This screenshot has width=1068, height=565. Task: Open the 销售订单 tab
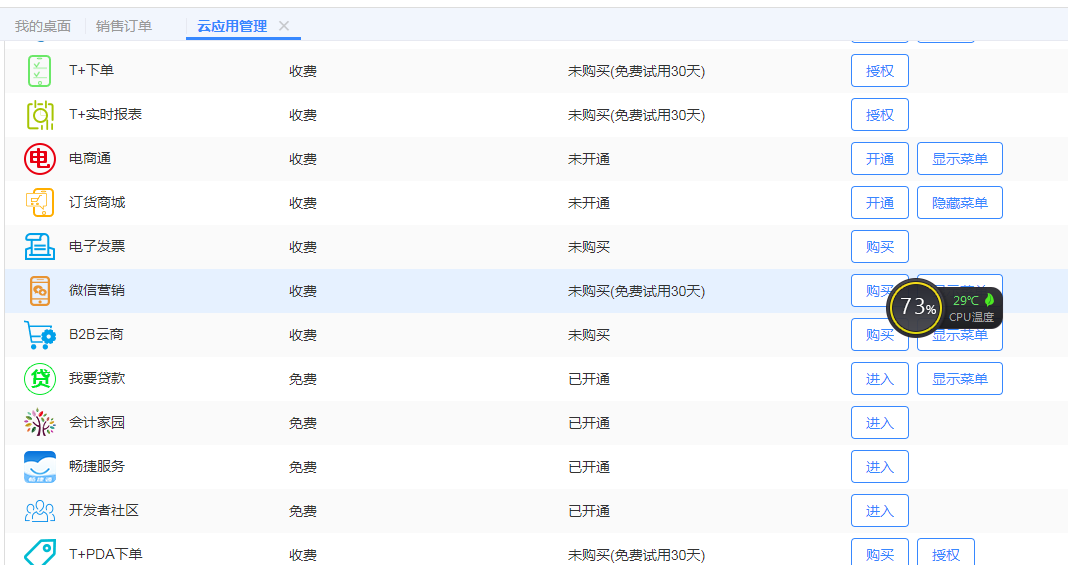click(124, 26)
